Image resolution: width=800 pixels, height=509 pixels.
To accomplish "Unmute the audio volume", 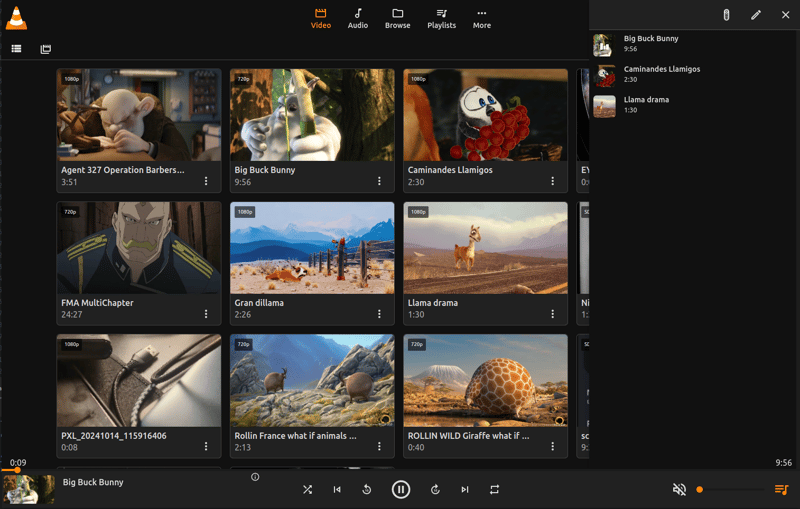I will [x=679, y=490].
